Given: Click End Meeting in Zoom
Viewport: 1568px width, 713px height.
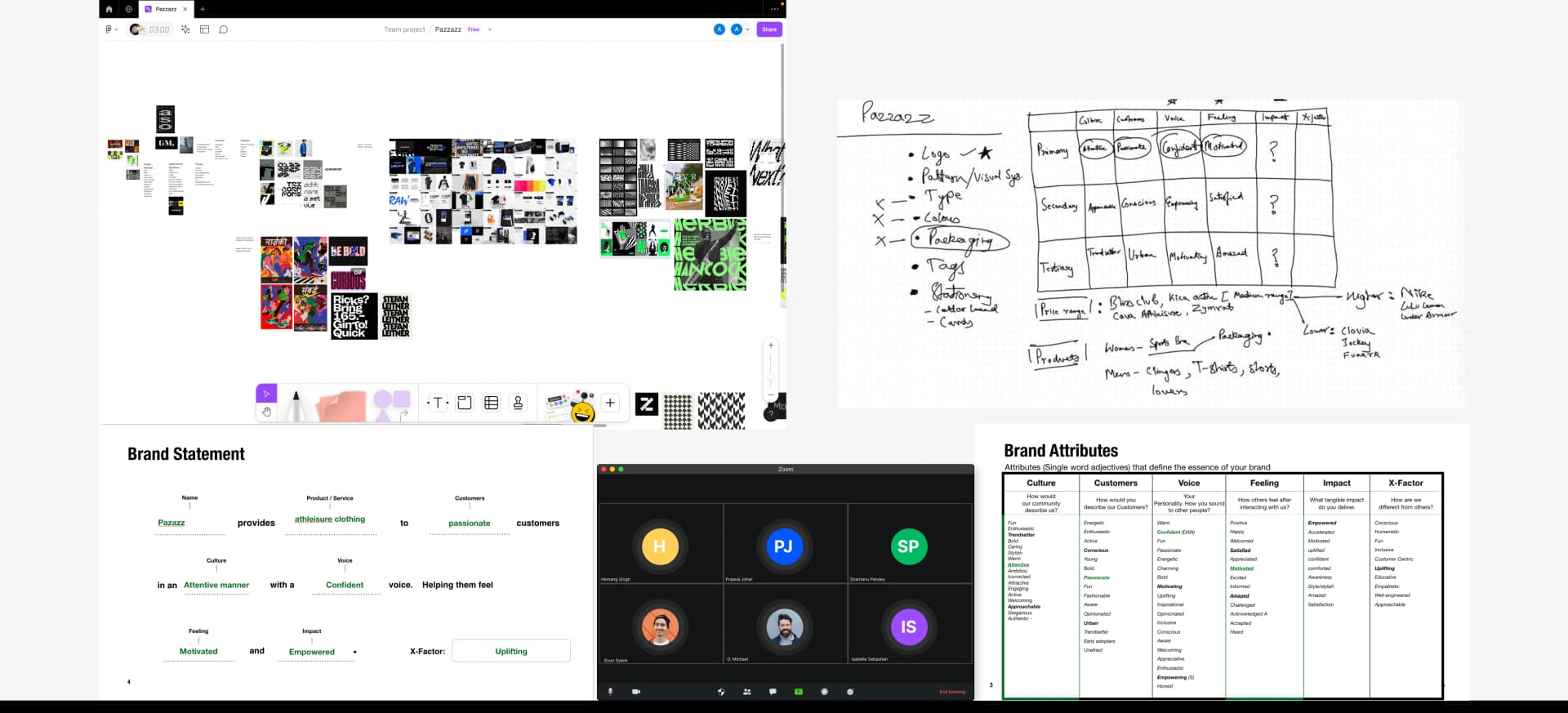Looking at the screenshot, I should [951, 692].
